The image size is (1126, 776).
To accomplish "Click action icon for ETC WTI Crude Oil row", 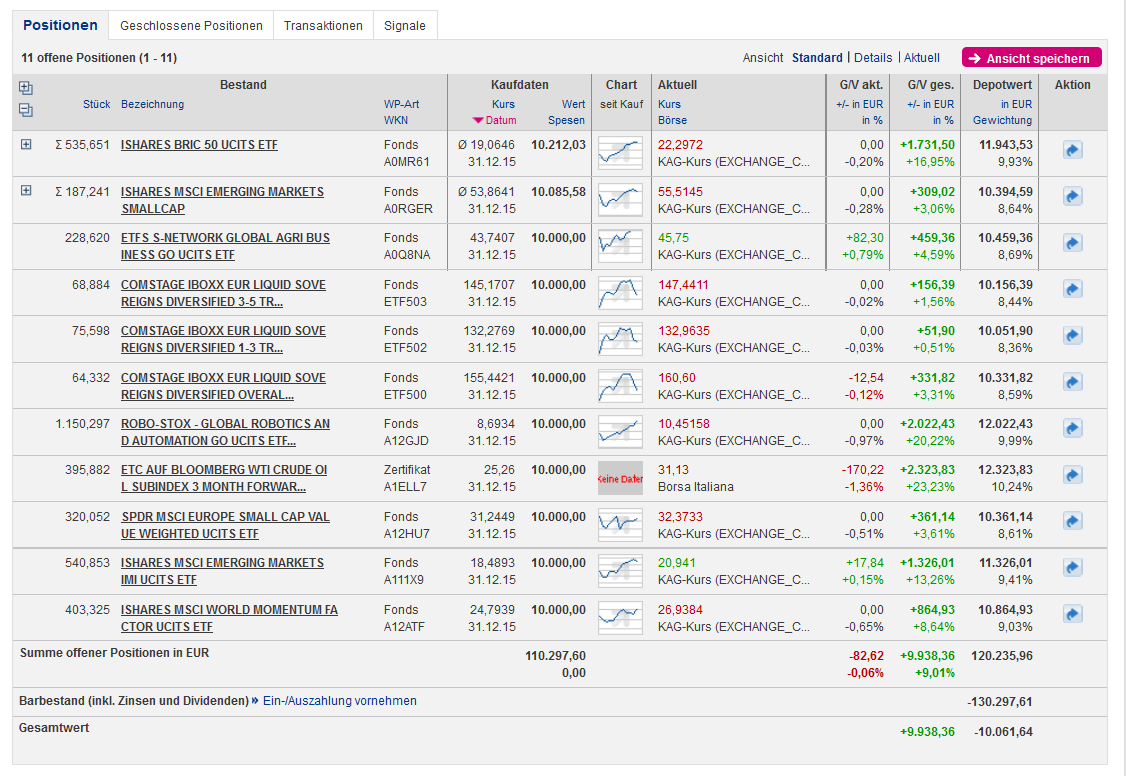I will tap(1072, 475).
